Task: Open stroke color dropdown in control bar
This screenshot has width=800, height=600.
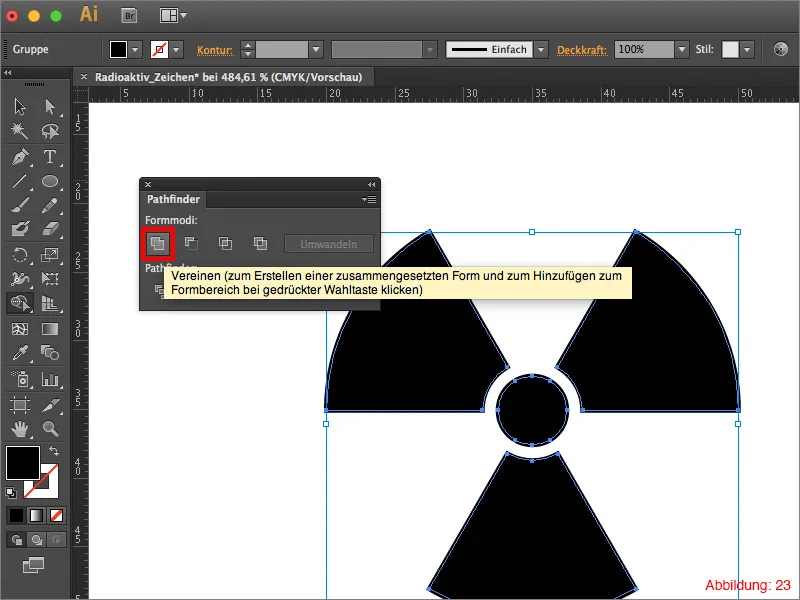Action: click(176, 49)
